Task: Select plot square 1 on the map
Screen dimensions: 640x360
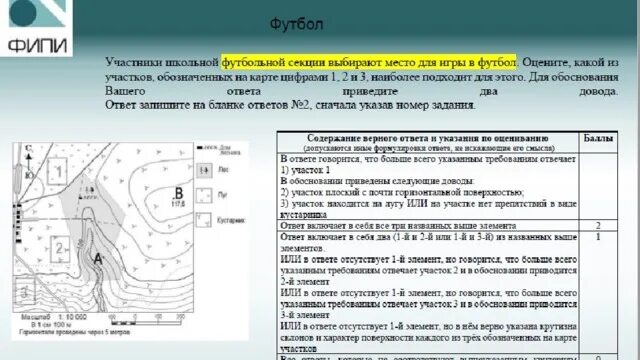Action: click(x=57, y=171)
